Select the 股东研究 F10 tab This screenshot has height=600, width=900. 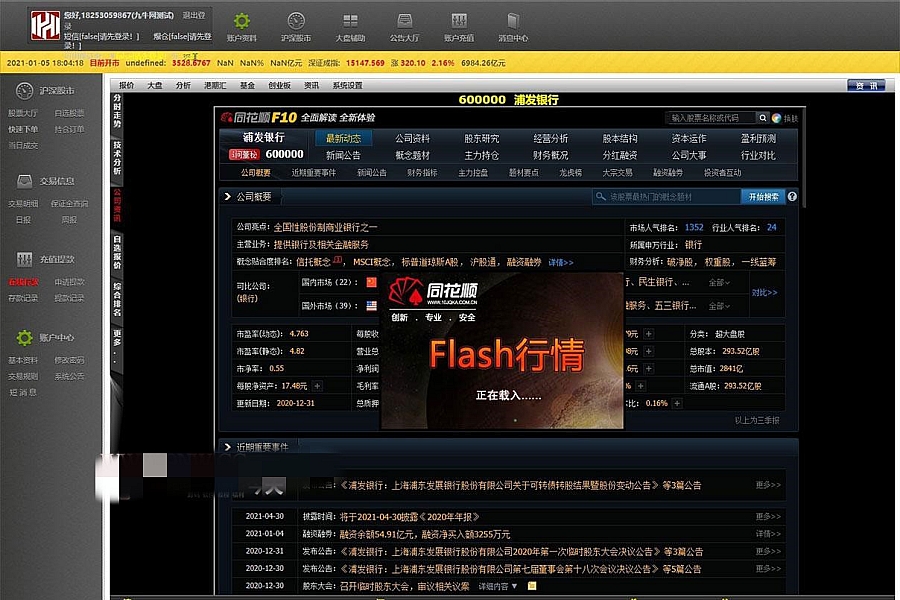[x=482, y=138]
